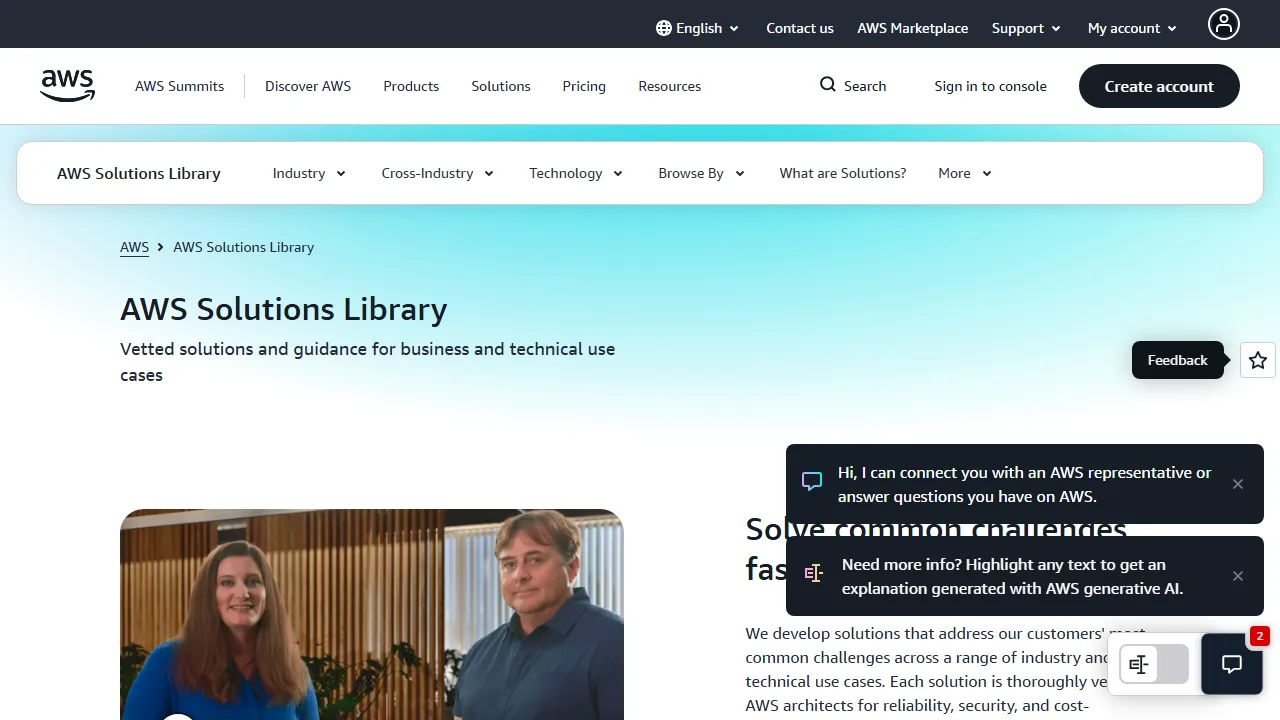Open the Industry dropdown menu
Viewport: 1280px width, 720px height.
(309, 173)
